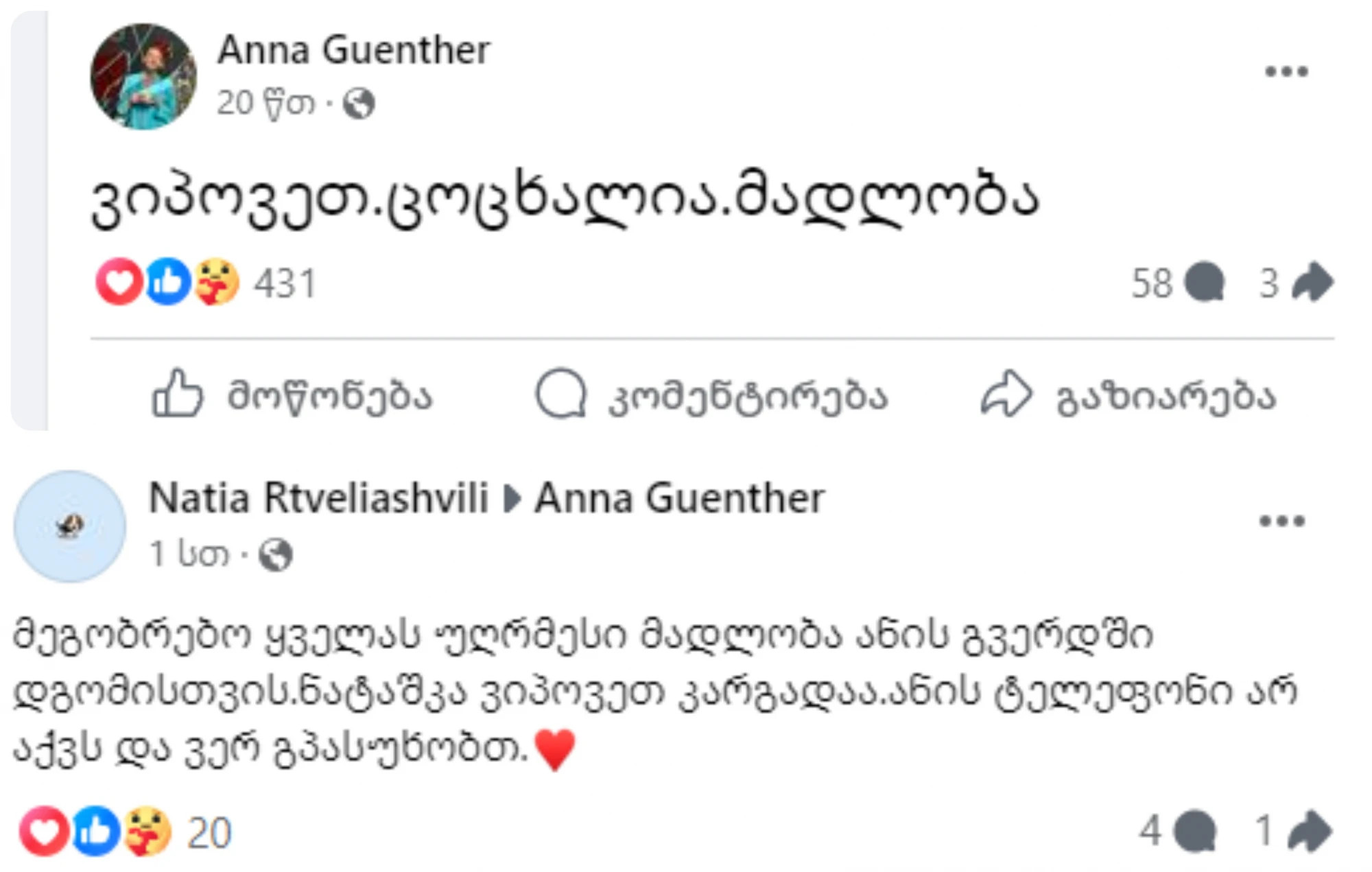The width and height of the screenshot is (1372, 872).
Task: Click the public globe icon on Anna's post
Action: click(359, 104)
